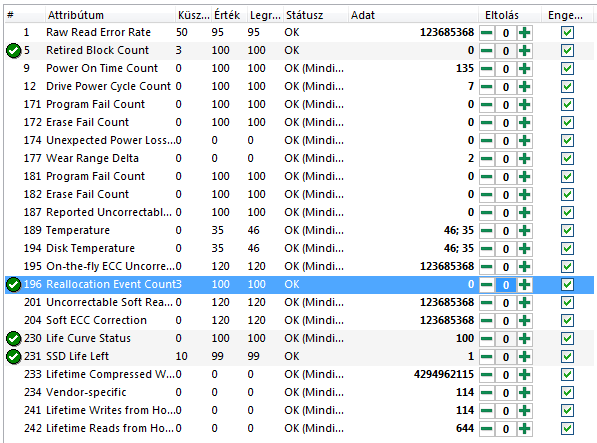Select the Life Curve Status attribute

click(x=299, y=339)
